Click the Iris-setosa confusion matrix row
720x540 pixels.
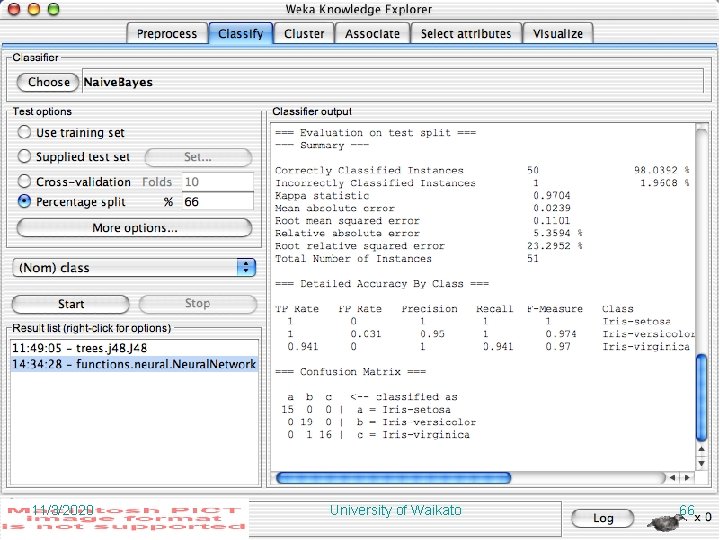[x=366, y=410]
